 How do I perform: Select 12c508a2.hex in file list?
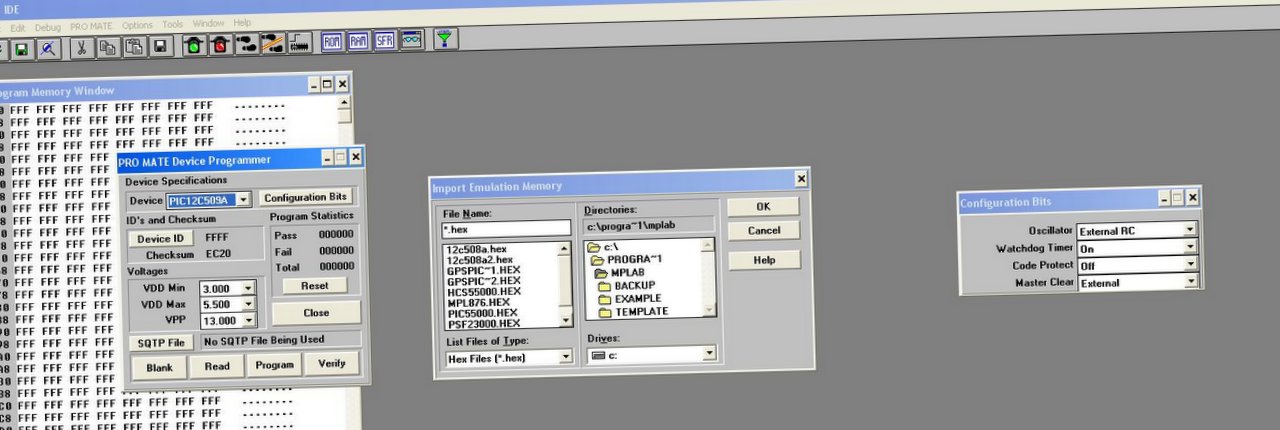tap(479, 260)
